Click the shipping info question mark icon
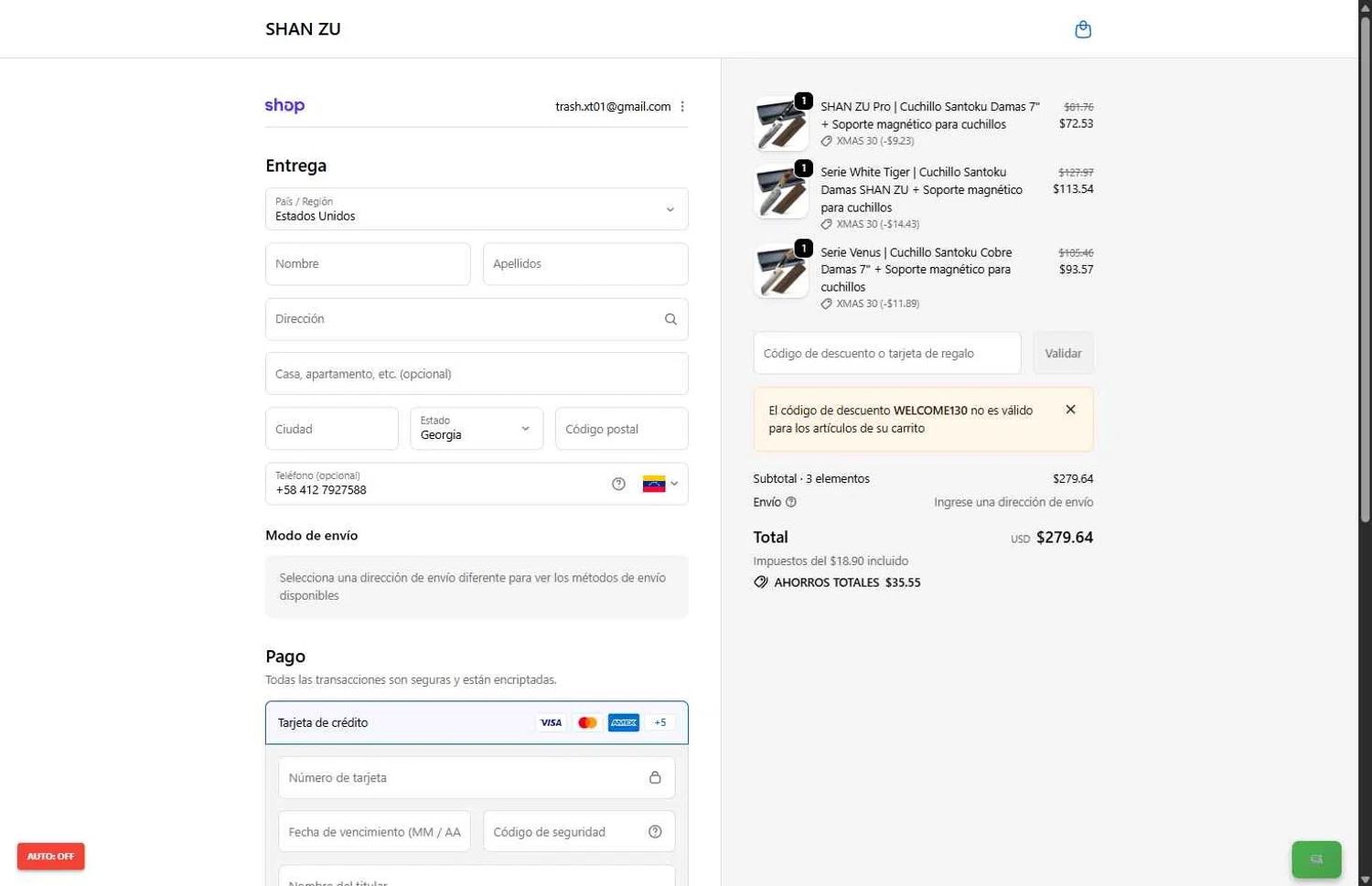Screen dimensions: 1372x886 click(791, 502)
